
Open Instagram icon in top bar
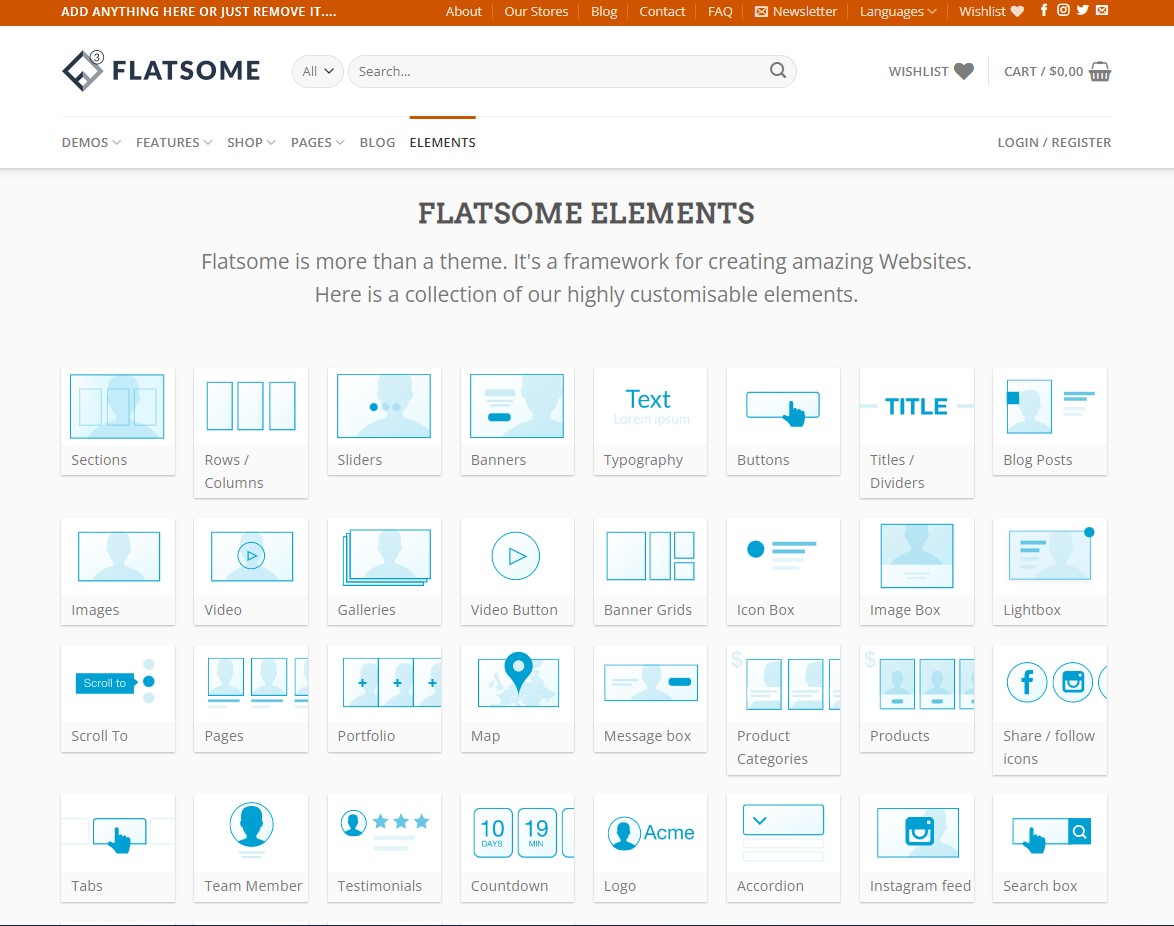(1063, 10)
